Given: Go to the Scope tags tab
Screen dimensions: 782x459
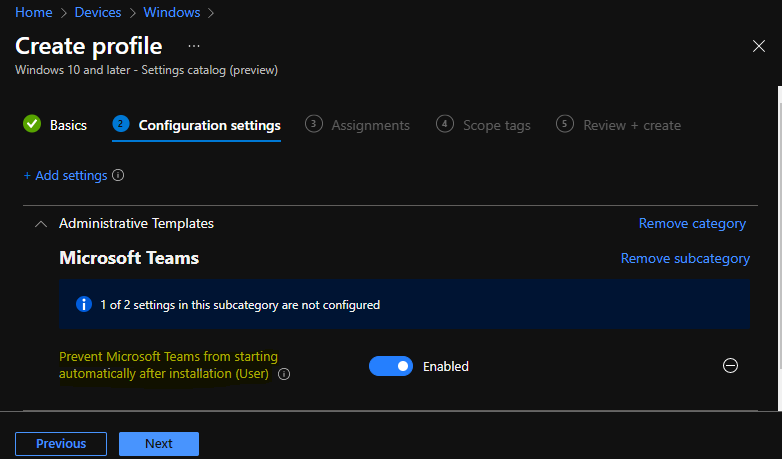Looking at the screenshot, I should (483, 125).
